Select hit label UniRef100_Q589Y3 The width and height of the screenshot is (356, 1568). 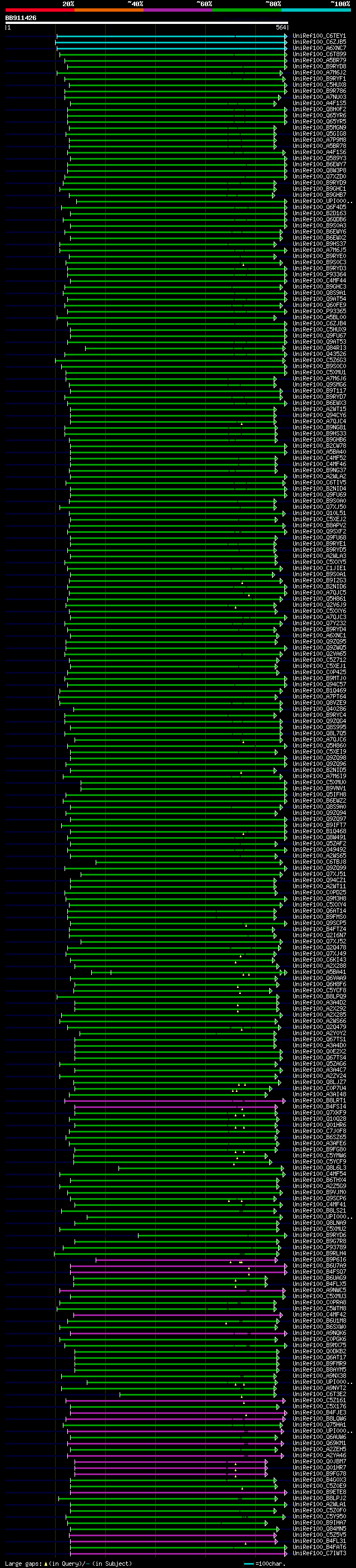pos(319,159)
